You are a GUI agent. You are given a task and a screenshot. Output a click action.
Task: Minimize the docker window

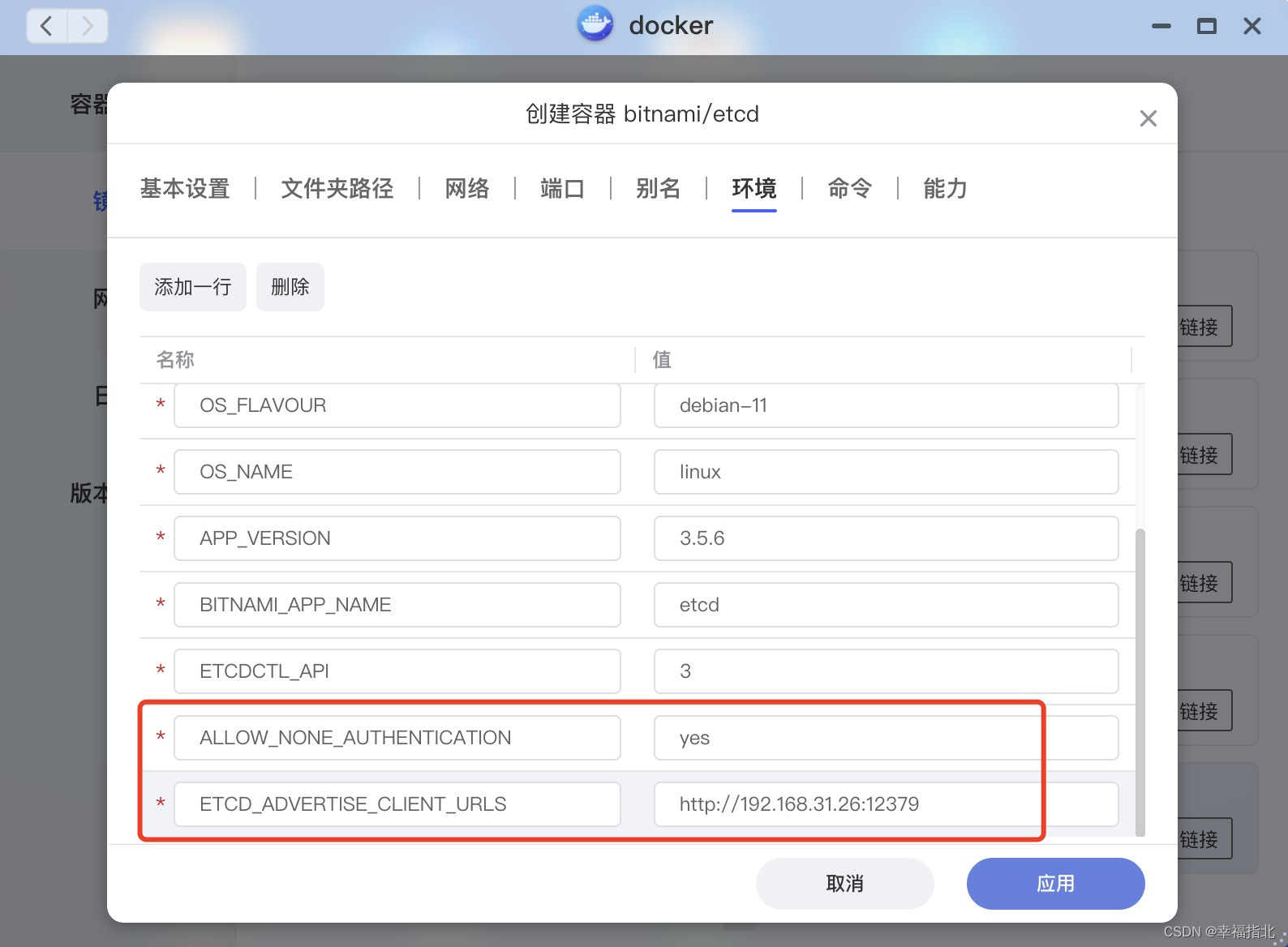1161,26
